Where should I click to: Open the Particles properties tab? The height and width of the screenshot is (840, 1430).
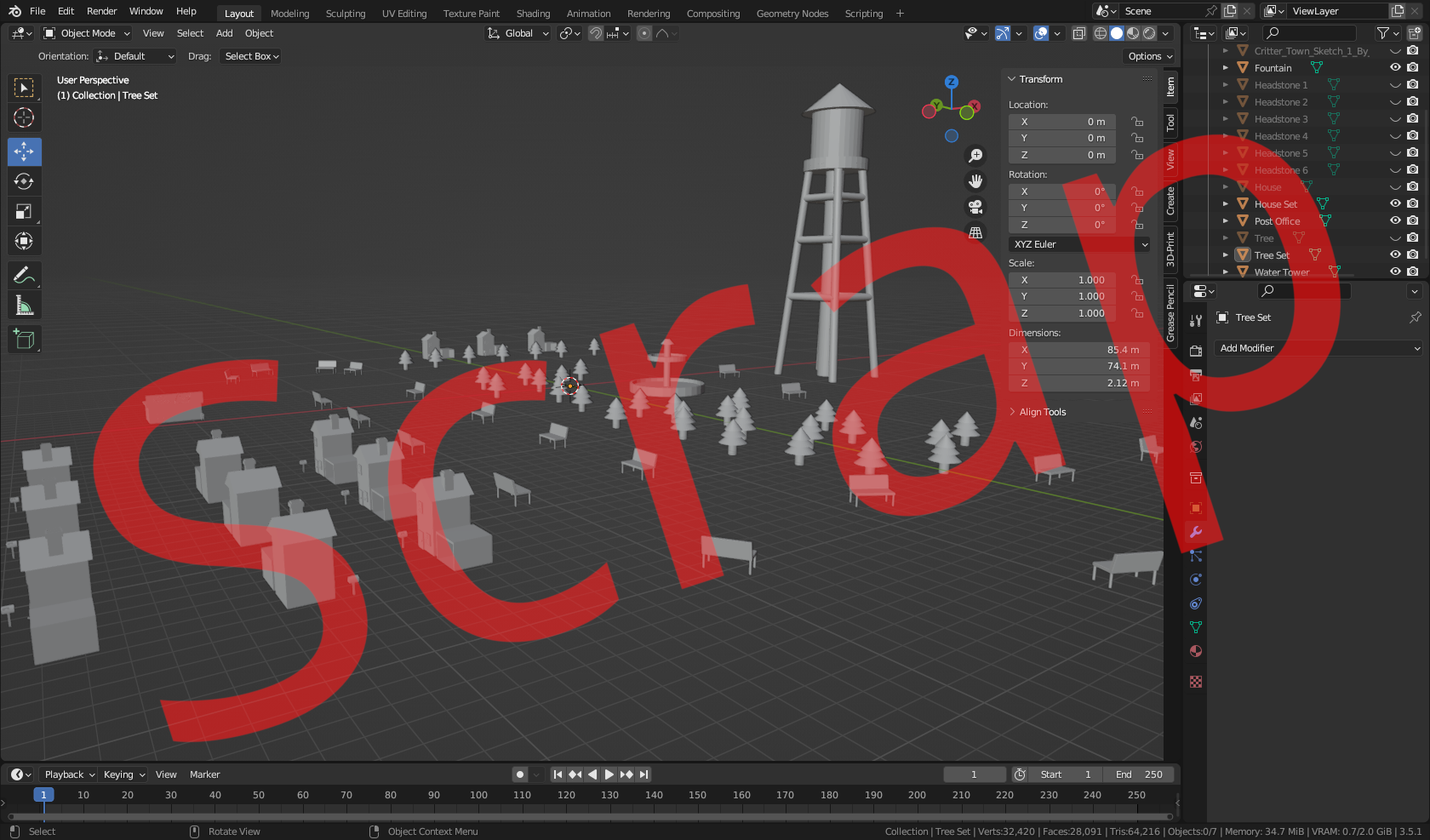pyautogui.click(x=1196, y=556)
